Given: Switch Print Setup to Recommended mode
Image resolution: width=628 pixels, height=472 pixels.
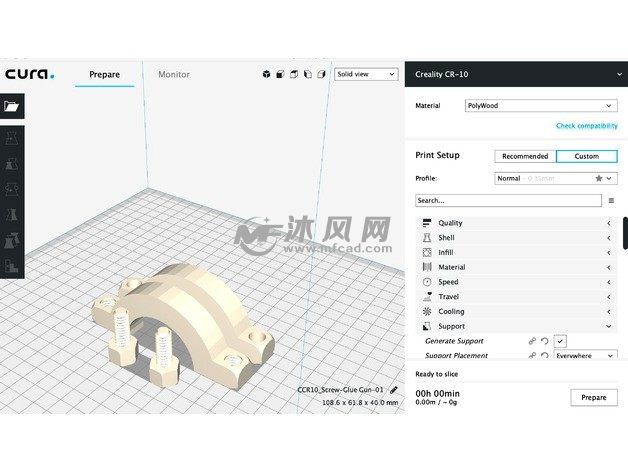Looking at the screenshot, I should click(525, 156).
